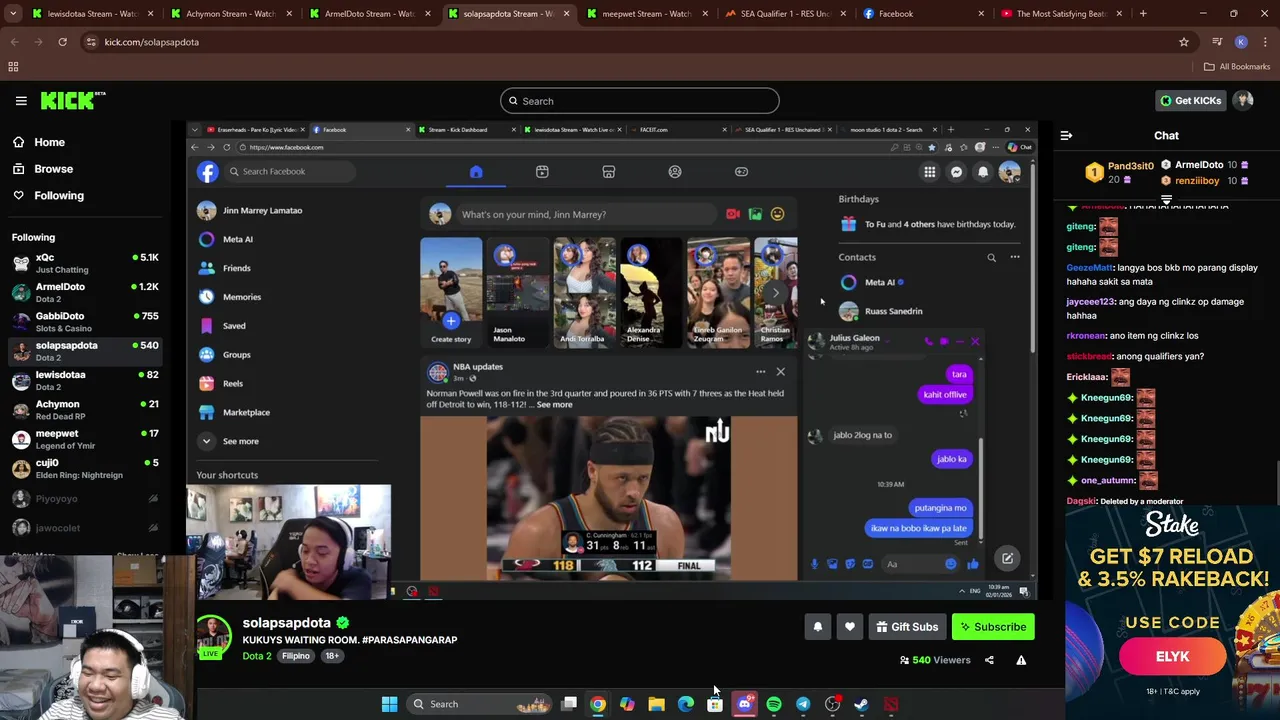Viewport: 1280px width, 720px height.
Task: Open Achymon channel in sidebar
Action: tap(85, 410)
